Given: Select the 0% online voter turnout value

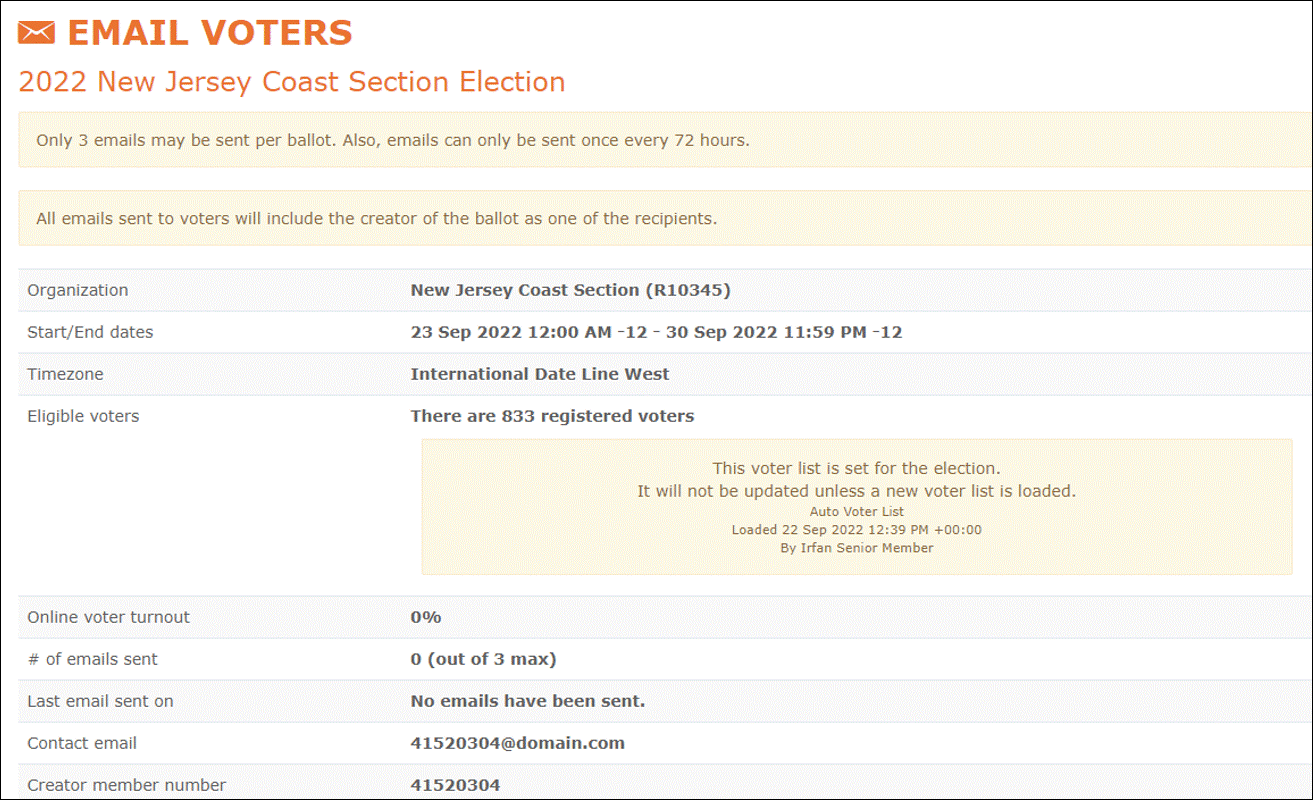Looking at the screenshot, I should pos(426,617).
